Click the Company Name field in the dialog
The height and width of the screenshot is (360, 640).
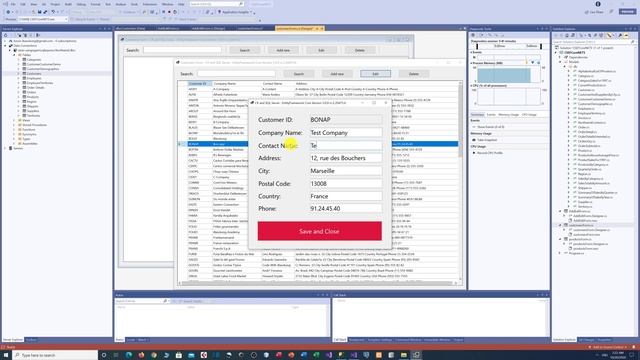coord(346,133)
